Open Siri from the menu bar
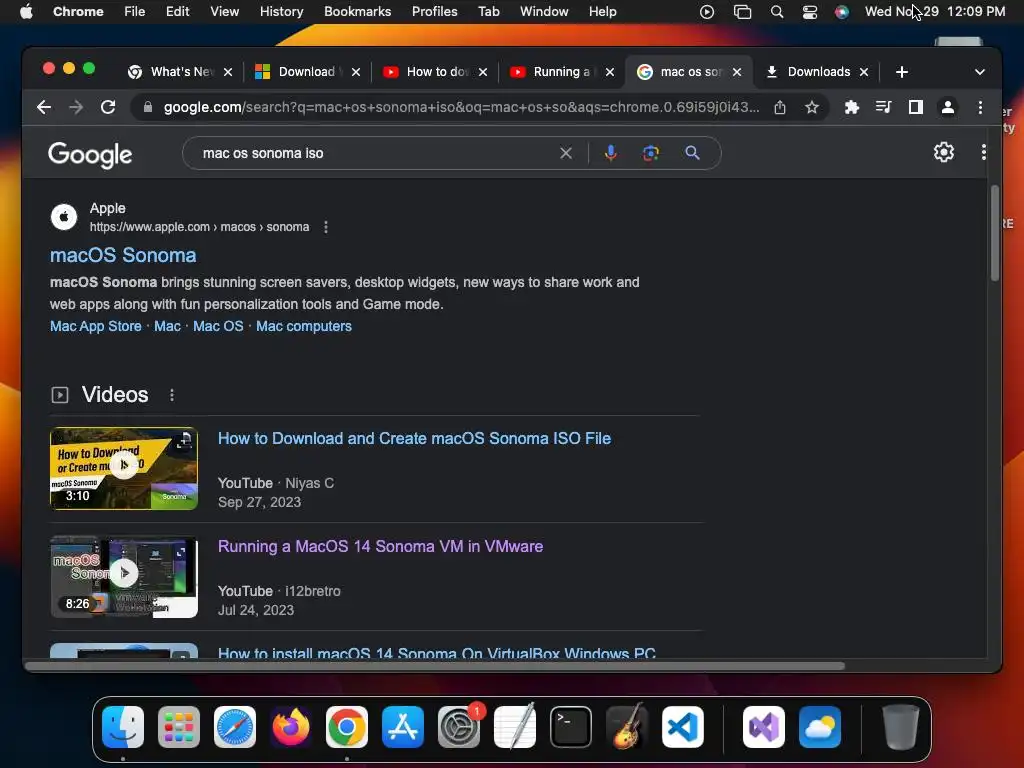 point(842,12)
